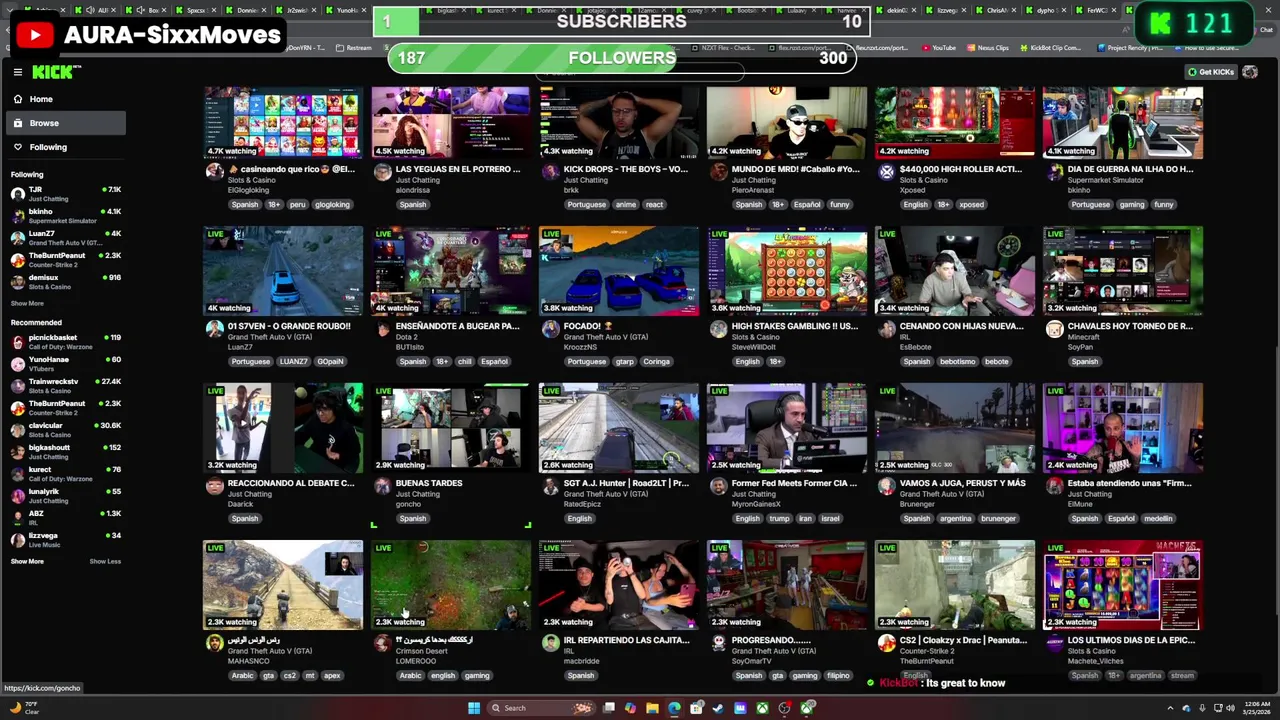Click MyronGainesX's avatar beside Former Fed Meets Former CIA
The image size is (1280, 720).
coord(718,486)
